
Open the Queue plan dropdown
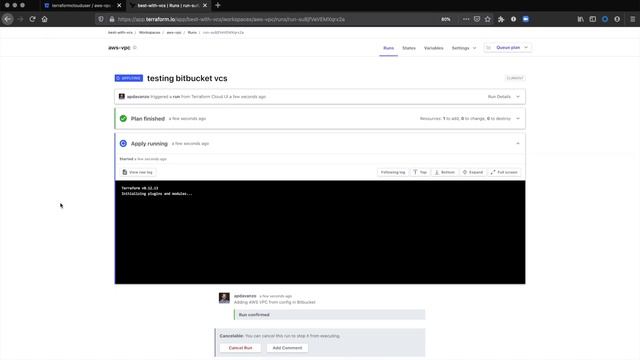508,48
